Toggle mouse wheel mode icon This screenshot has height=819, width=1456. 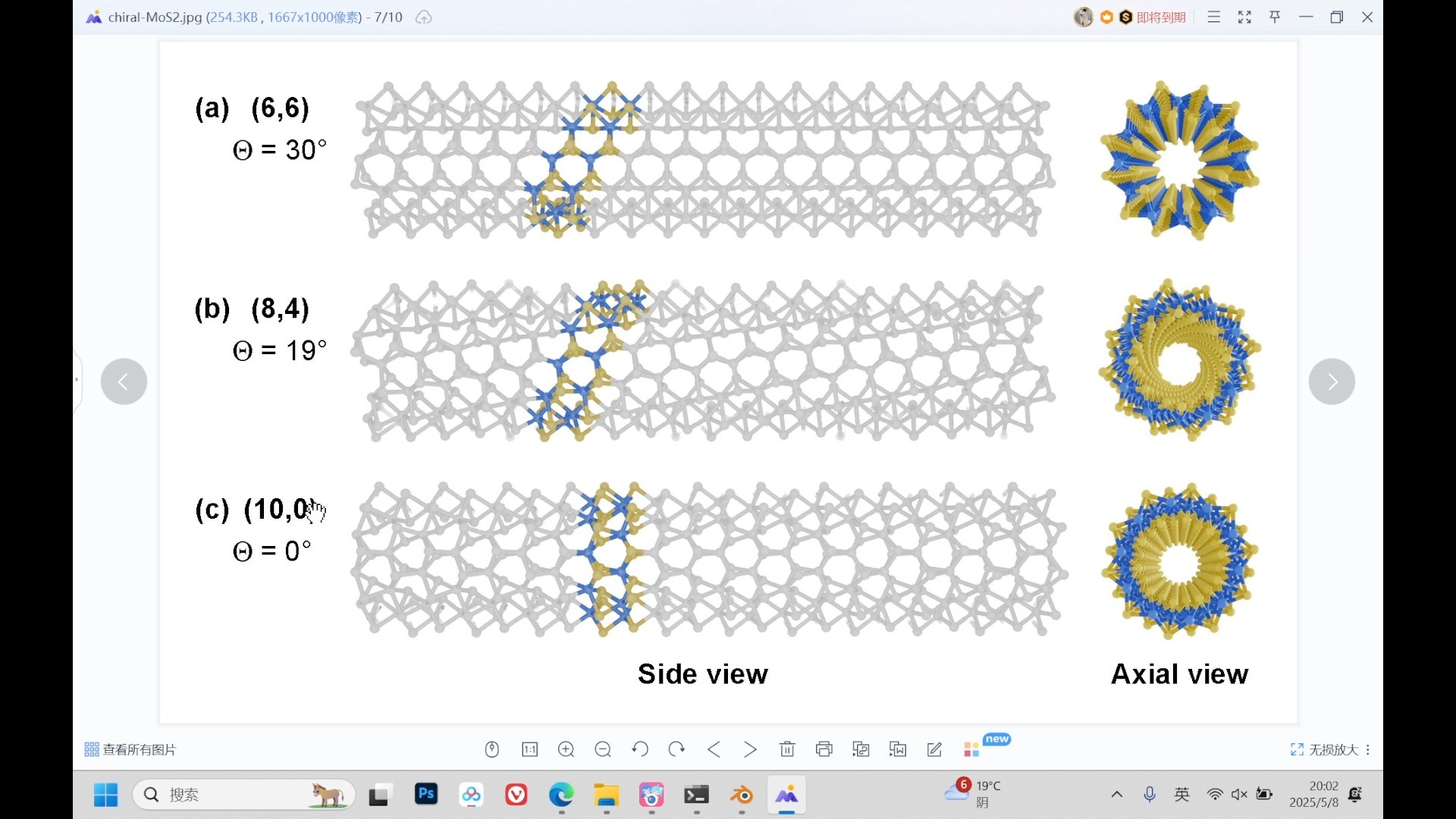[492, 749]
